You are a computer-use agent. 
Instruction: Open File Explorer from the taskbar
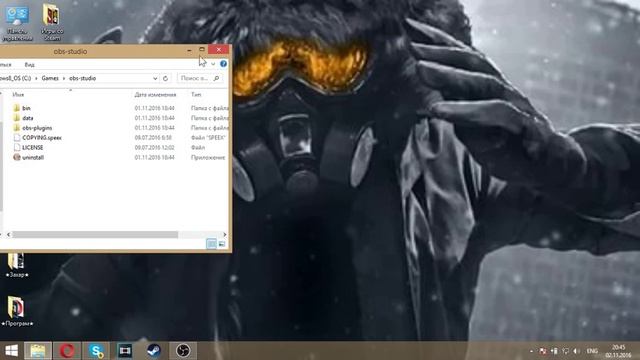pyautogui.click(x=38, y=351)
